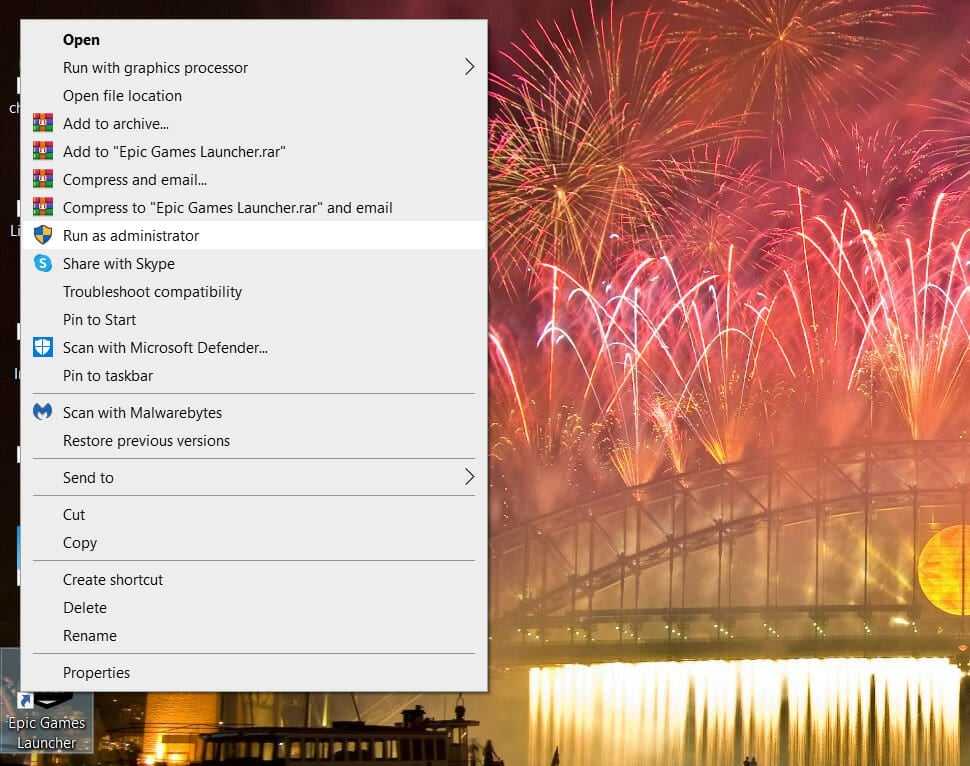This screenshot has height=766, width=970.
Task: Select Rename in the context menu
Action: [254, 635]
